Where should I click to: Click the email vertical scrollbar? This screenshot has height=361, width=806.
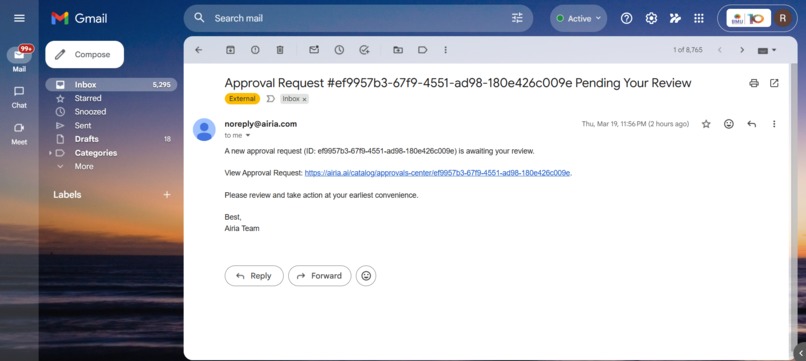point(794,206)
